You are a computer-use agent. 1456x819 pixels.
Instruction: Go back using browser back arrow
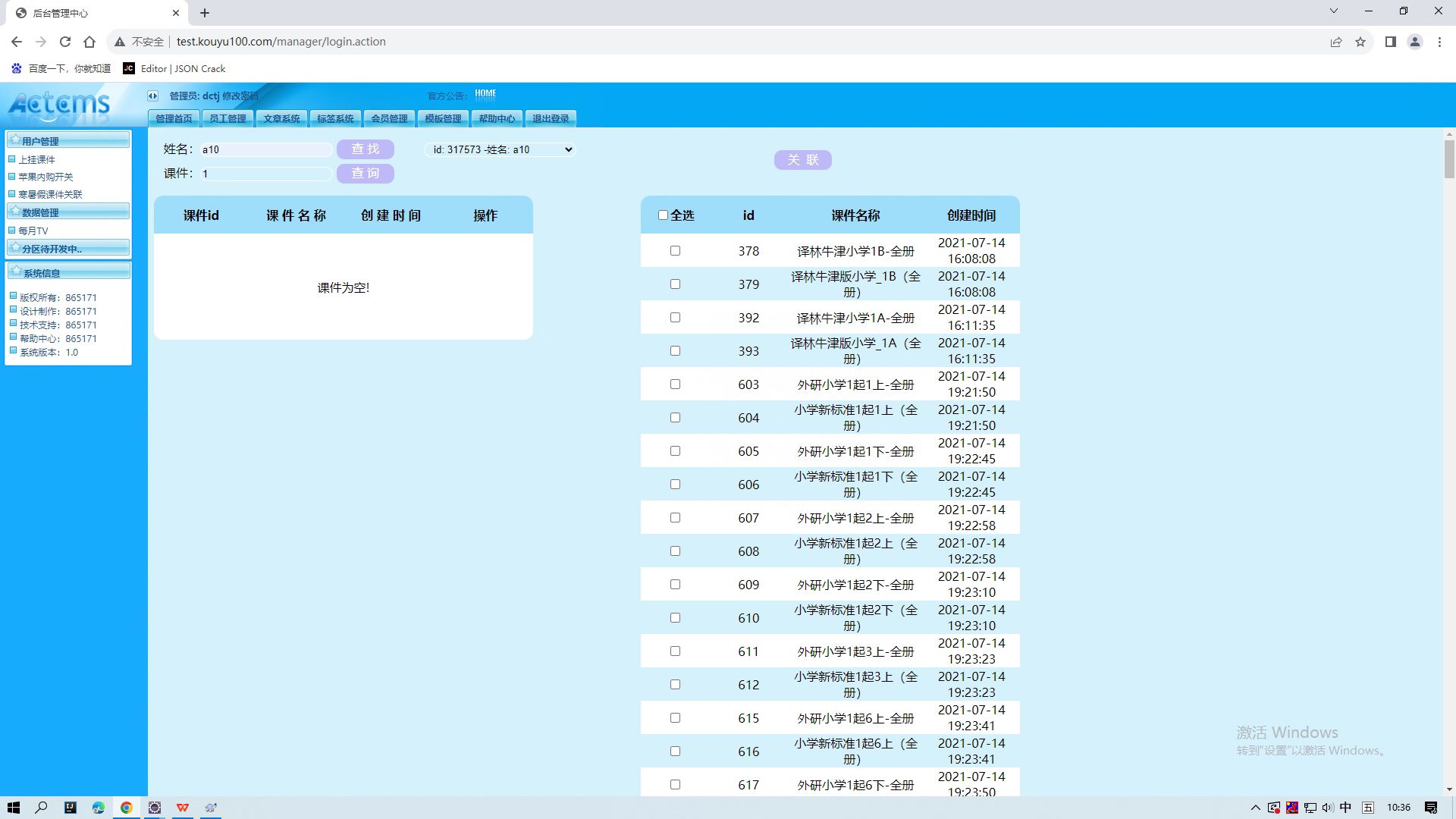[x=17, y=42]
